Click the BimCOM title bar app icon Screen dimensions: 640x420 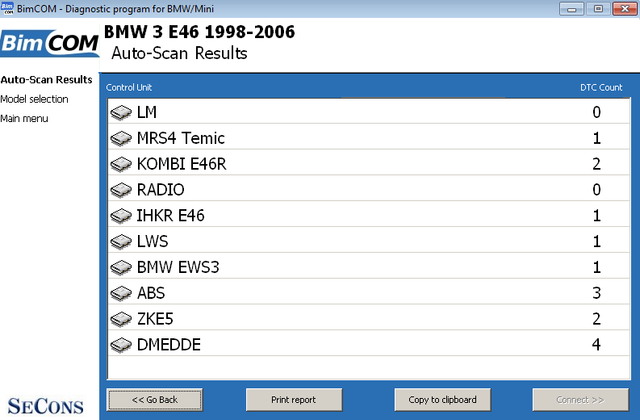point(7,8)
